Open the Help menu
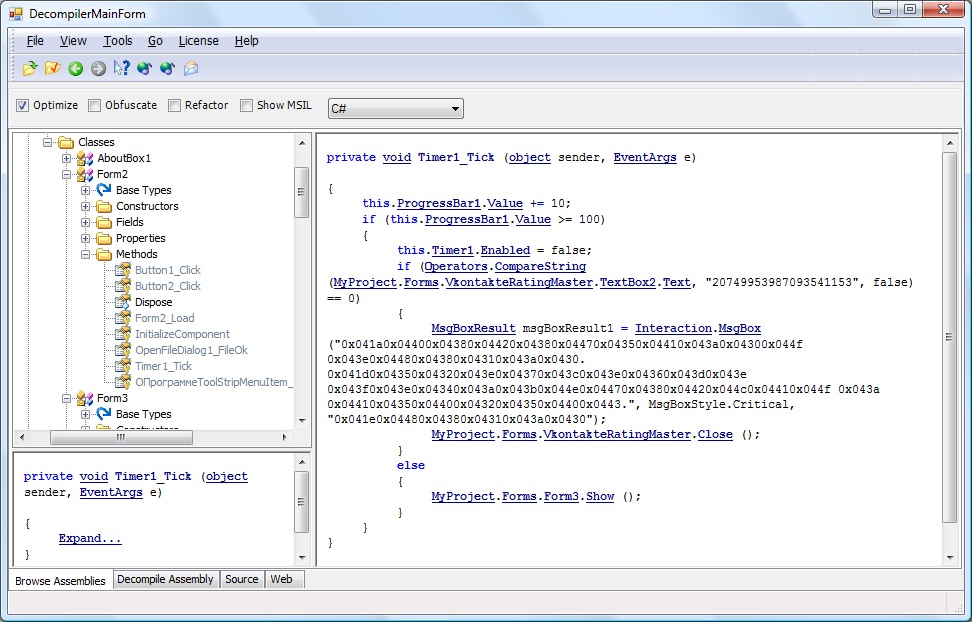 click(247, 41)
